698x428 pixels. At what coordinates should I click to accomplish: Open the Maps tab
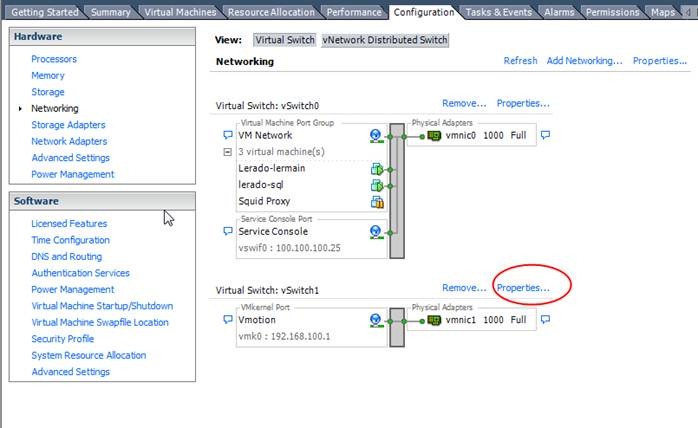click(x=663, y=12)
